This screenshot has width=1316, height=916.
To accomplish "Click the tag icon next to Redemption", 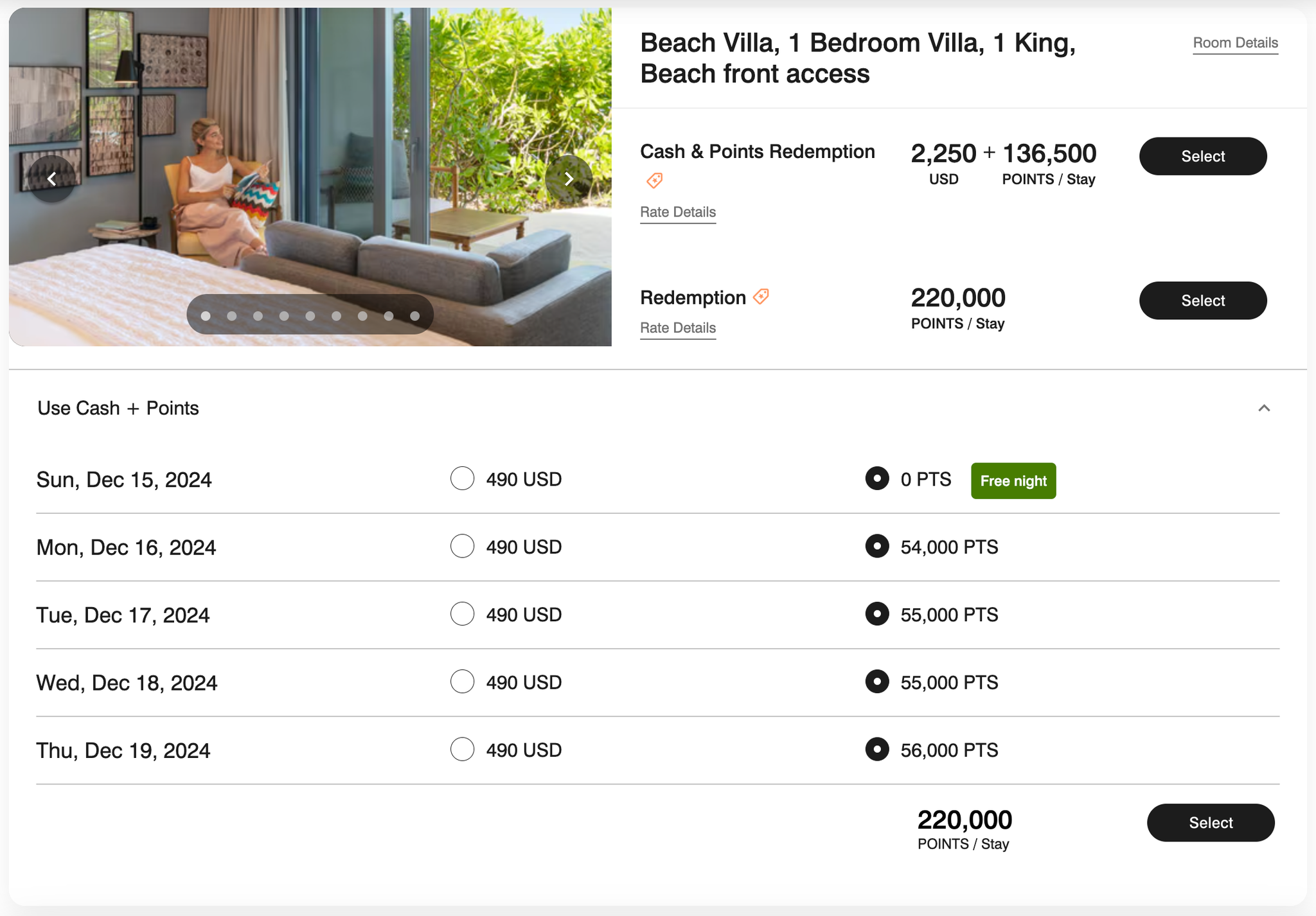I will point(761,296).
